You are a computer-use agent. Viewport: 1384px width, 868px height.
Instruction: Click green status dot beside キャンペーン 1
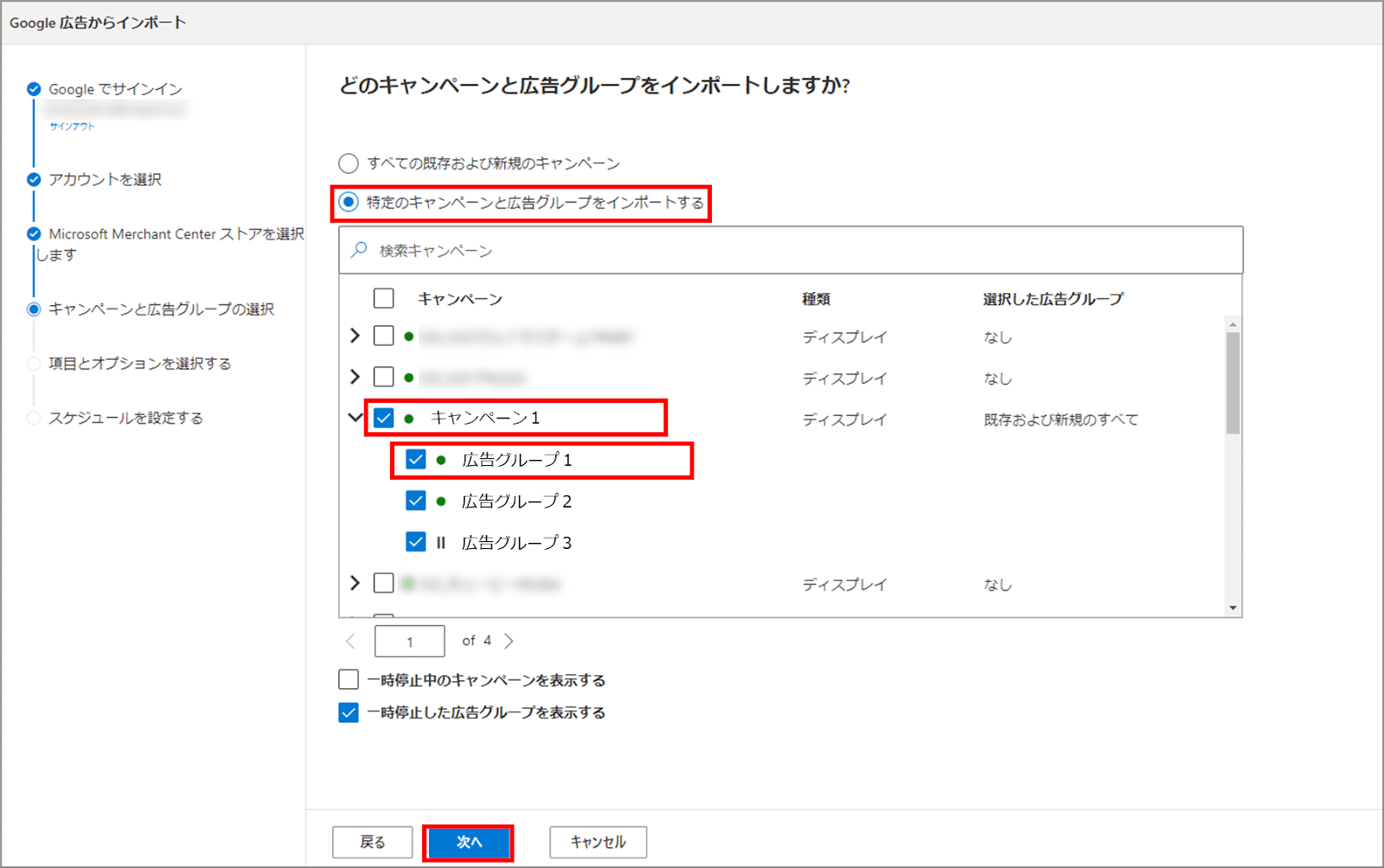point(409,418)
